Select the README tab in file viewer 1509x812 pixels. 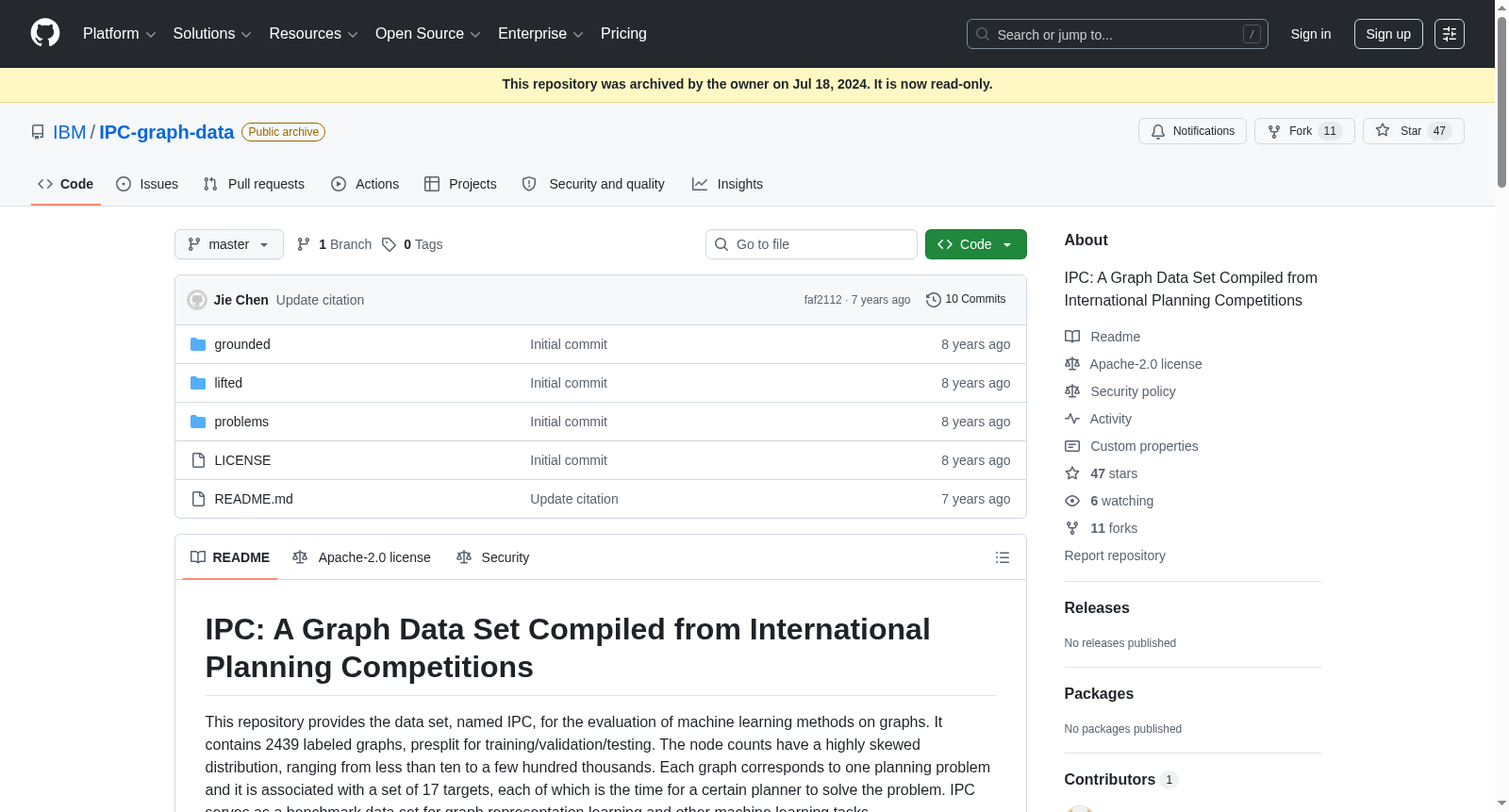pyautogui.click(x=230, y=557)
